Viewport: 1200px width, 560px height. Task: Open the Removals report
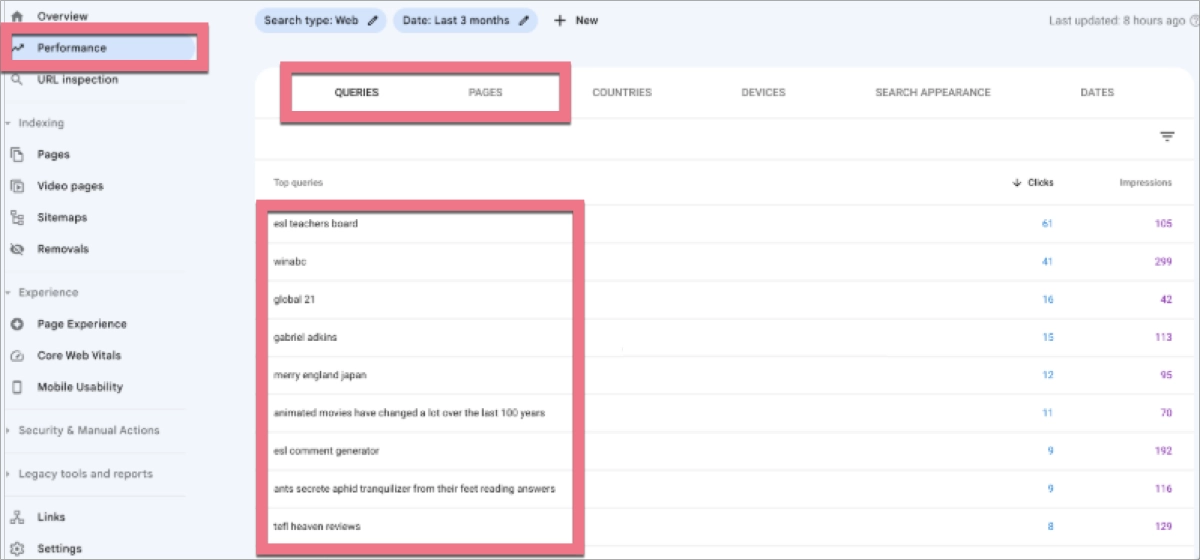[63, 249]
